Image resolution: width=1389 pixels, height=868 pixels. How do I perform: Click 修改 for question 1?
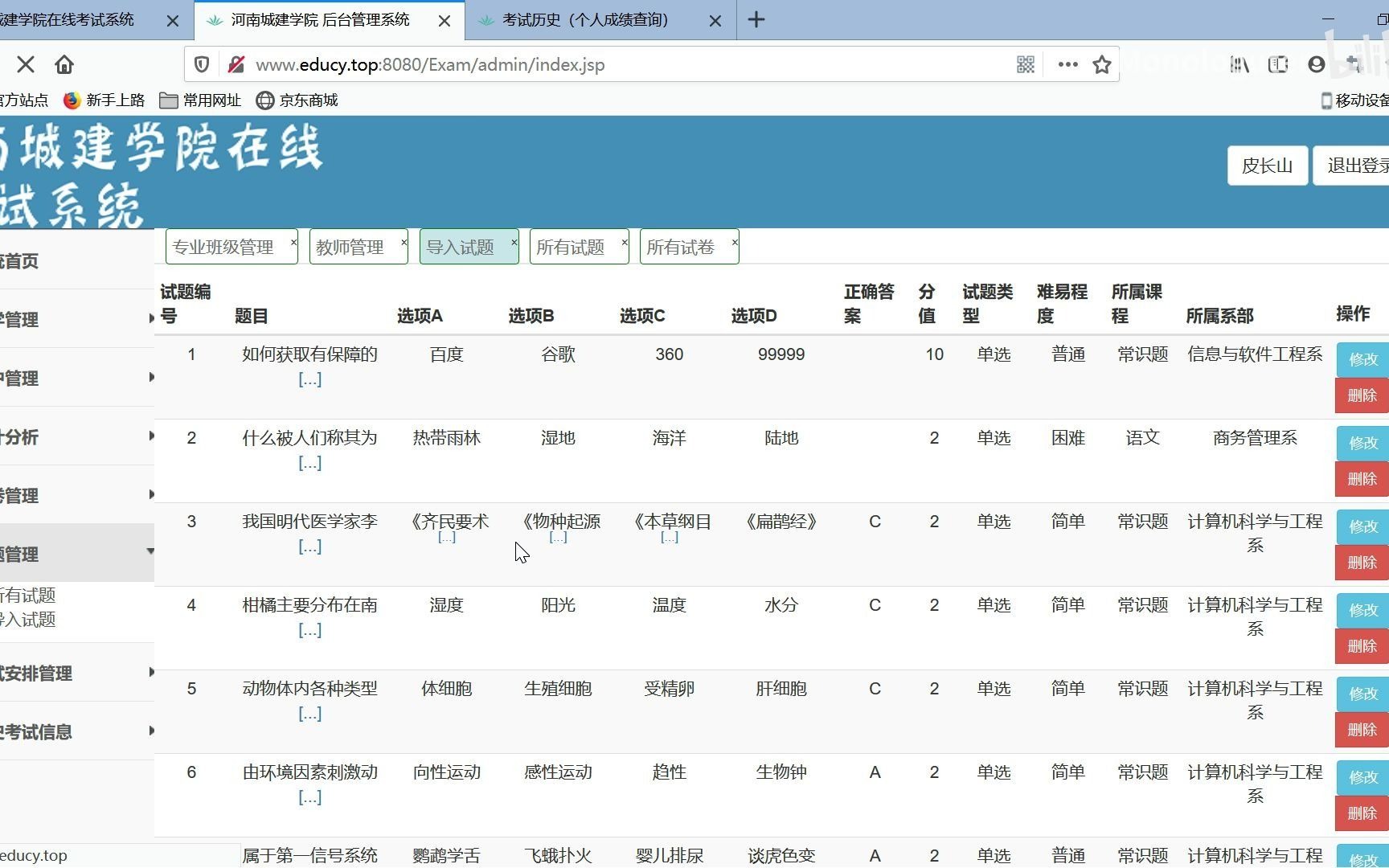[x=1362, y=359]
